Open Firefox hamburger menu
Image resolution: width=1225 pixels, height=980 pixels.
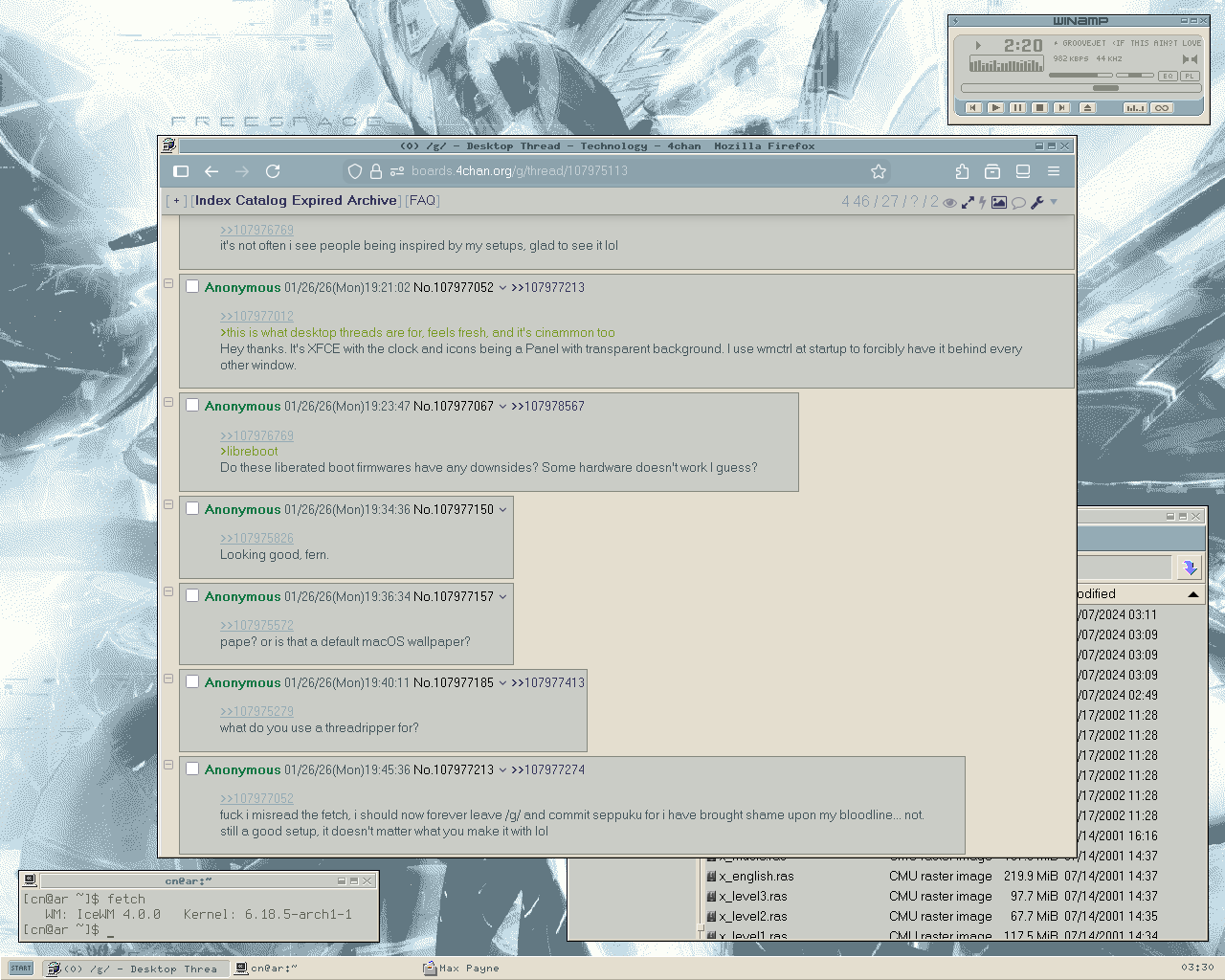point(1054,171)
